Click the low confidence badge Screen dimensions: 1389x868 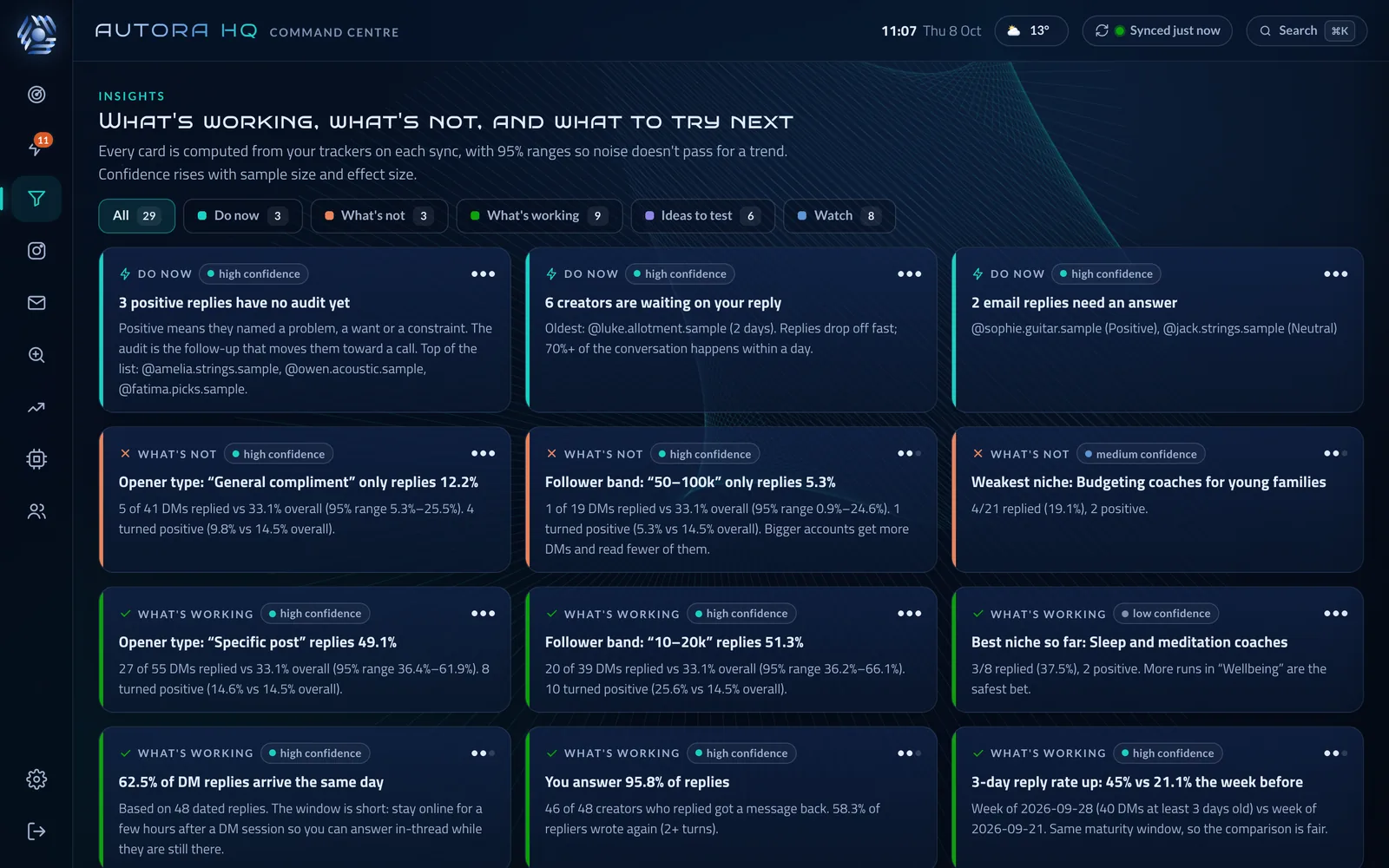click(1166, 614)
